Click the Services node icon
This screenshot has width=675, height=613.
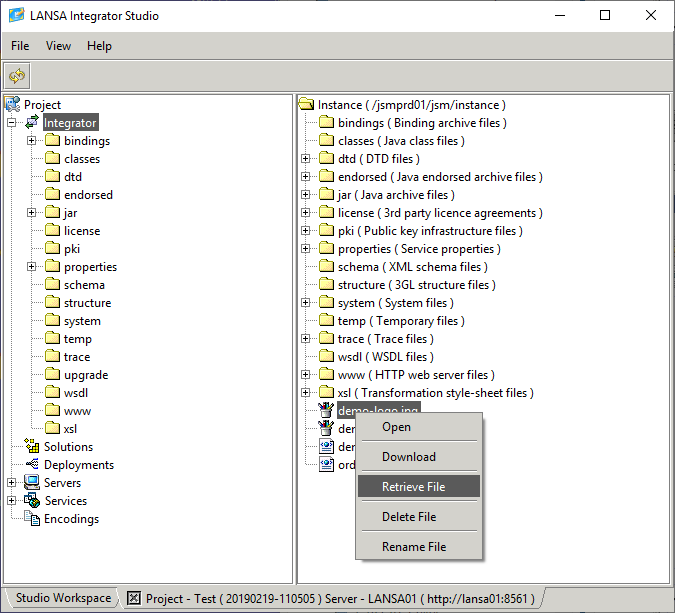[x=31, y=501]
